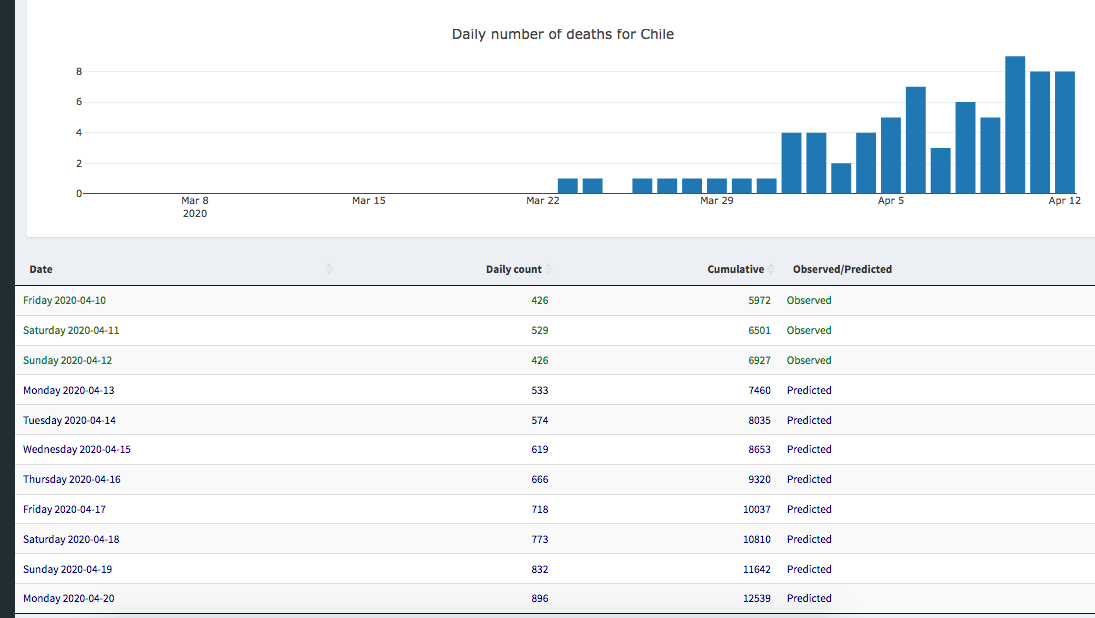Click cumulative value 10037
Screen dimensions: 1095x618
[x=759, y=509]
